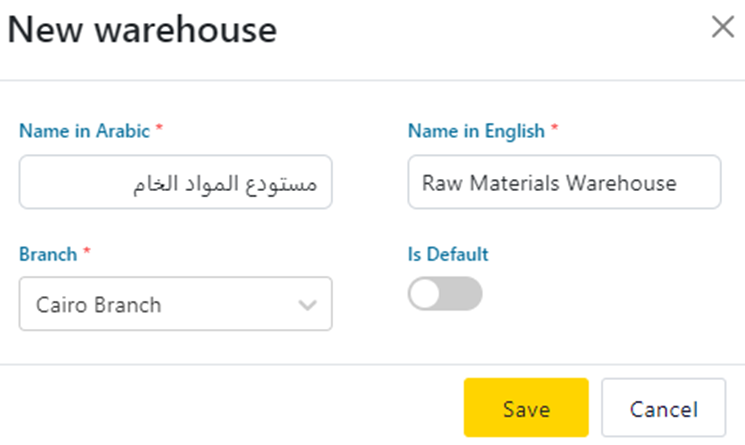Cancel the new warehouse creation
Image resolution: width=745 pixels, height=445 pixels.
point(663,408)
